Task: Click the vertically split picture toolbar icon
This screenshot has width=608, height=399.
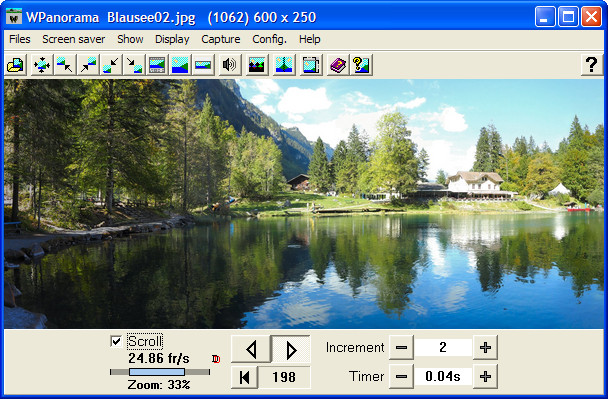Action: pos(283,64)
